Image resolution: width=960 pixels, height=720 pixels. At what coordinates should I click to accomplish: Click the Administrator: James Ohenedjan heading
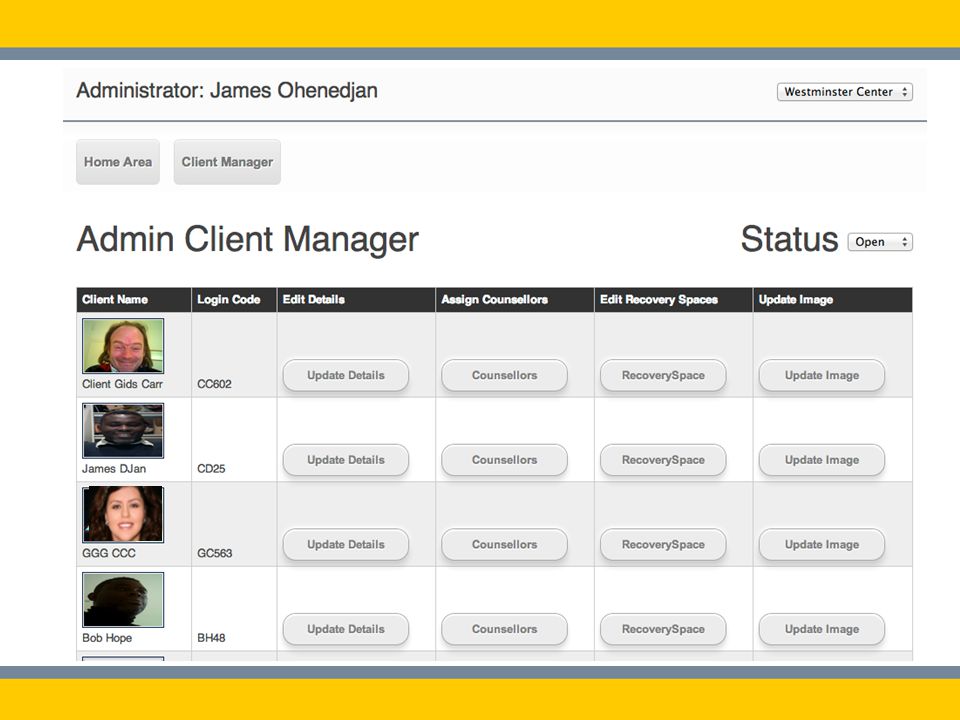coord(227,91)
